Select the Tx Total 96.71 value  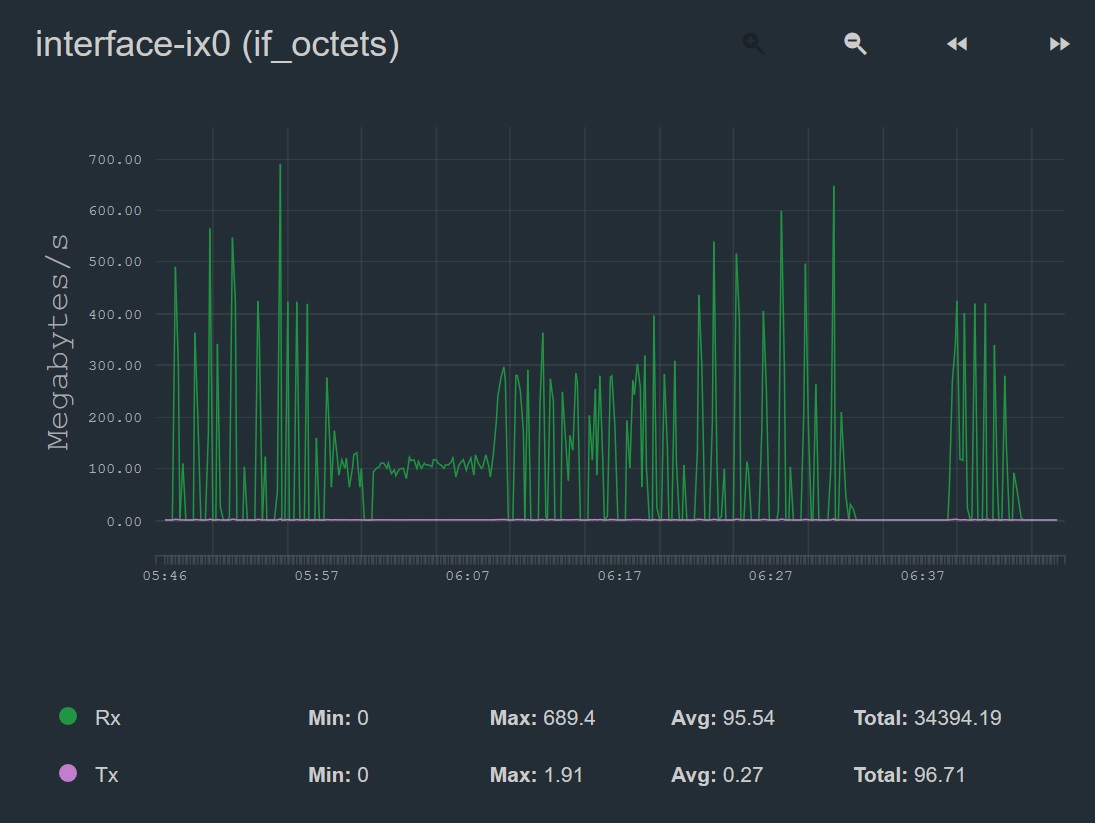click(939, 775)
